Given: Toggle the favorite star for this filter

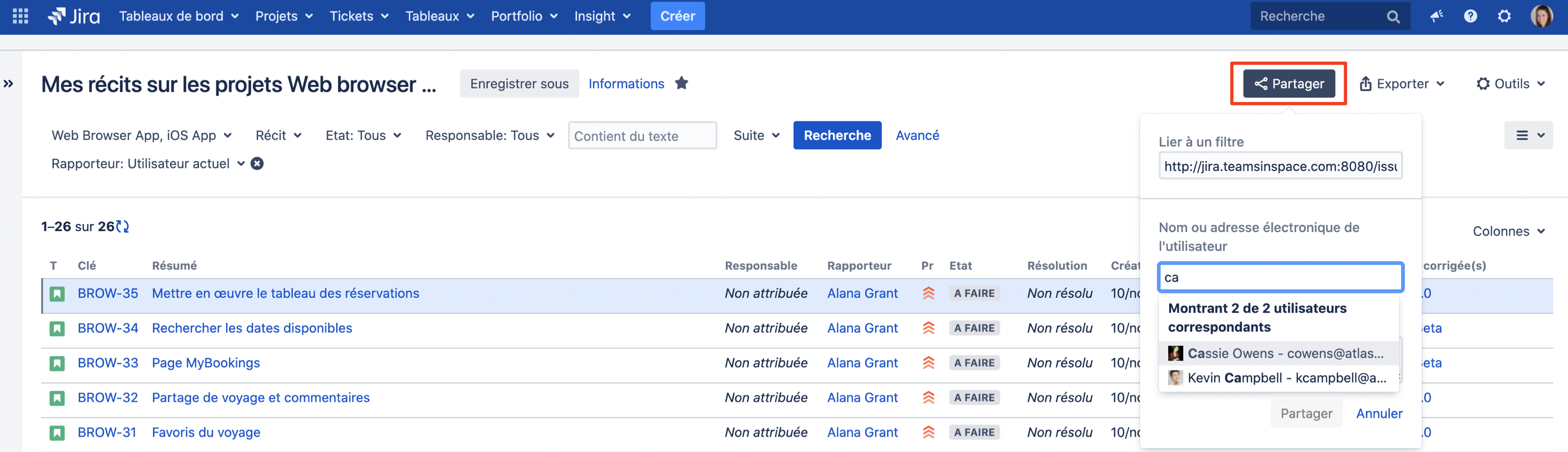Looking at the screenshot, I should [x=681, y=84].
